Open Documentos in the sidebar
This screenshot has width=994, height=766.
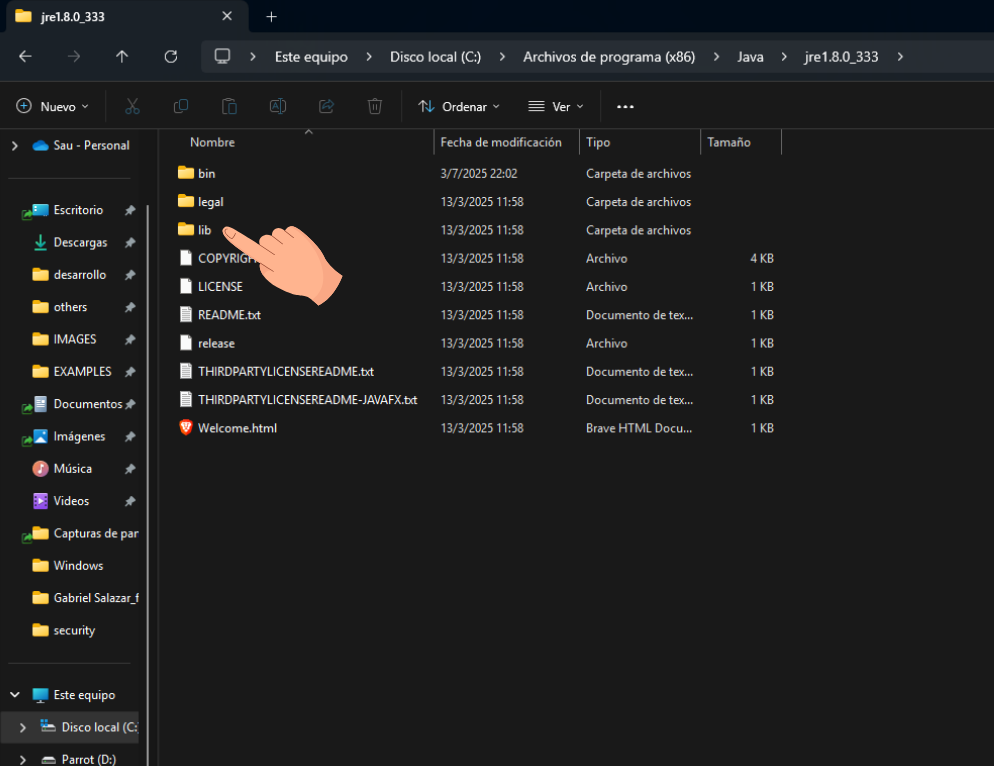click(x=87, y=404)
